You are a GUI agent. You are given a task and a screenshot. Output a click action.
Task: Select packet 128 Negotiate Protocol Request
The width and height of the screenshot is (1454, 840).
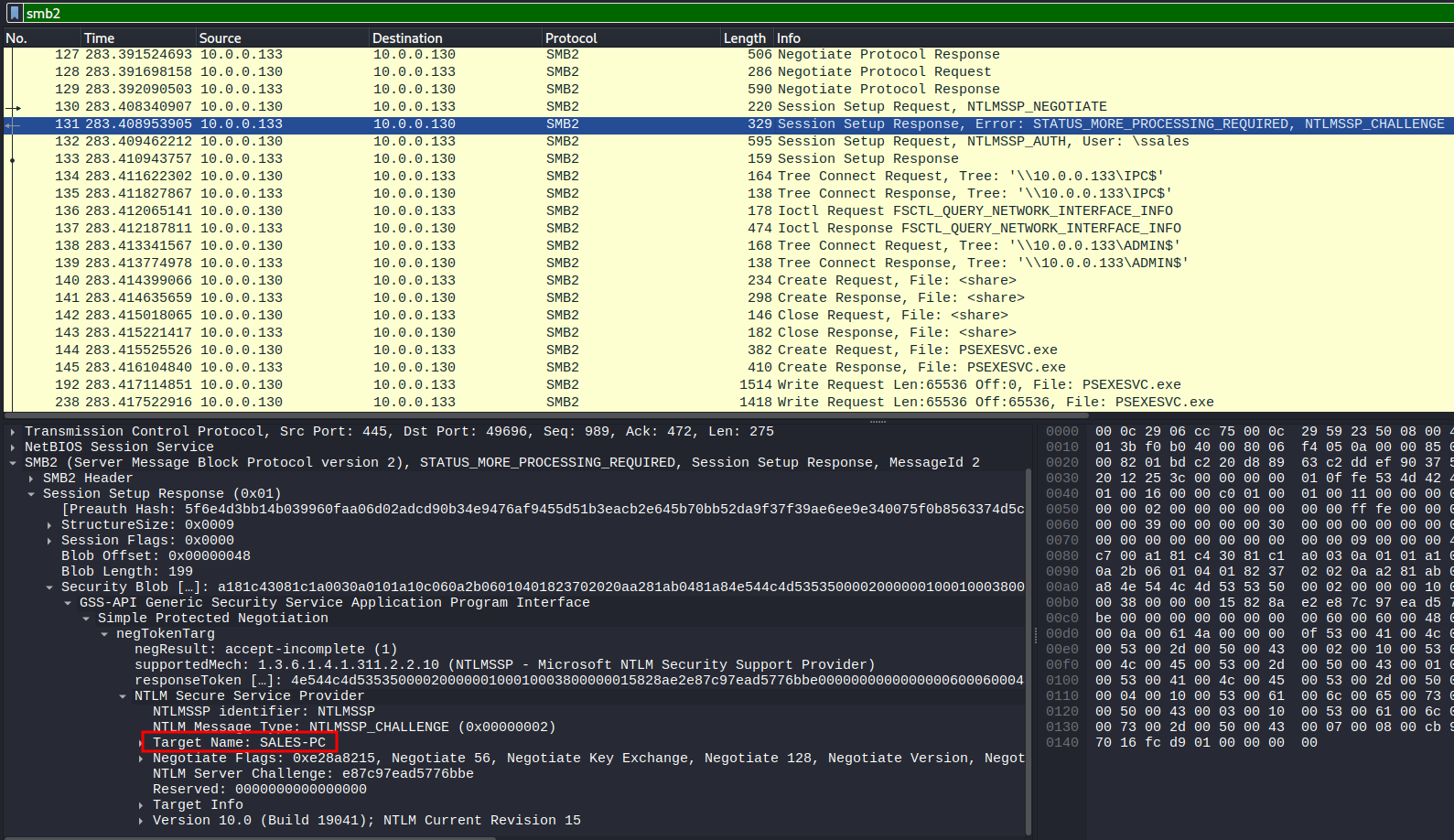pyautogui.click(x=728, y=72)
